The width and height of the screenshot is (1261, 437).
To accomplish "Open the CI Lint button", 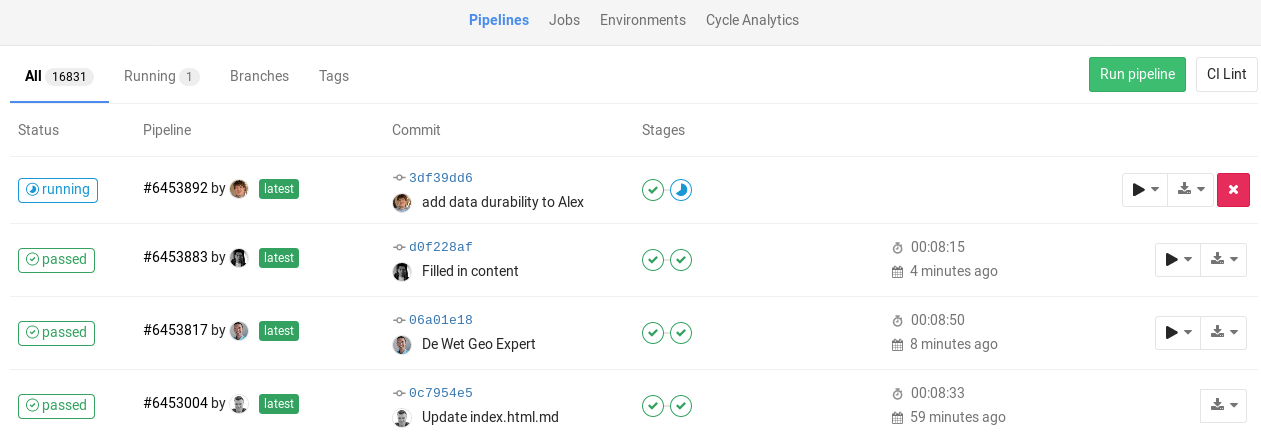I will (1226, 74).
